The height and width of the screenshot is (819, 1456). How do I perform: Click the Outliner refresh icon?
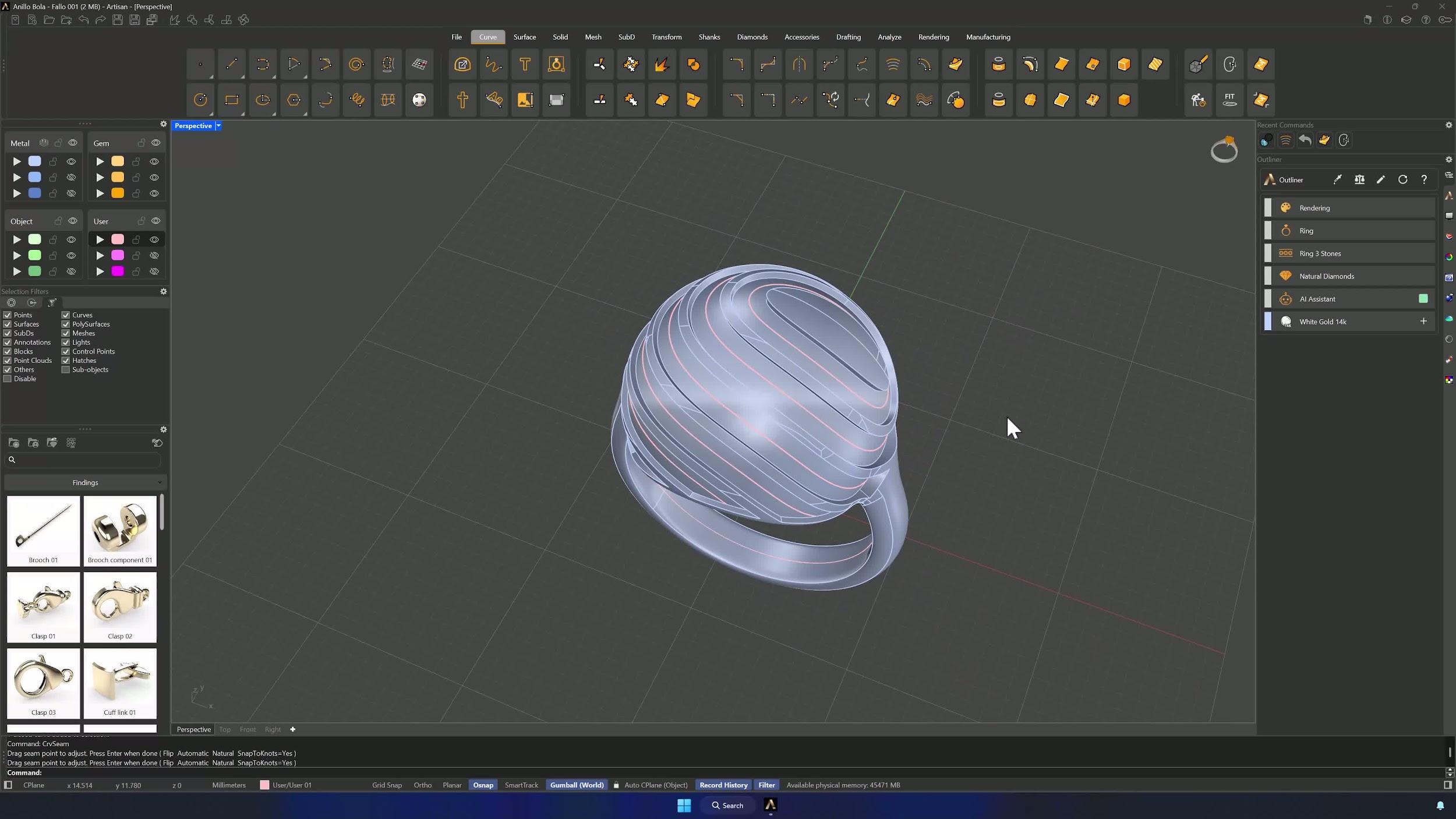tap(1402, 180)
